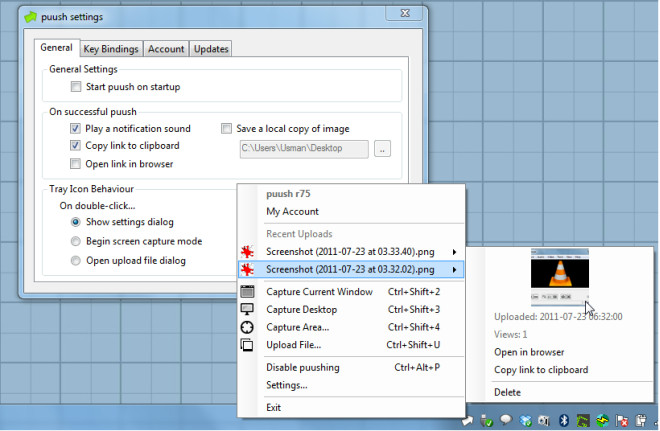Select Upload File... menu entry

tap(351, 345)
